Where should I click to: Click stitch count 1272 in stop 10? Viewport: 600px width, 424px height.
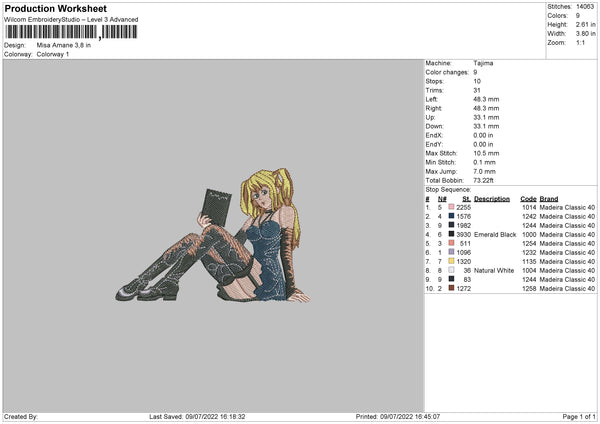tap(463, 288)
